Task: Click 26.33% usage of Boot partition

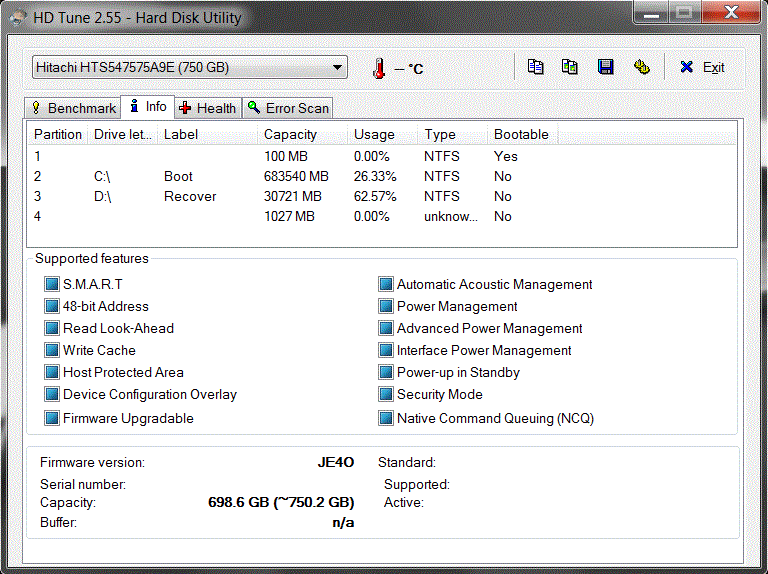Action: pyautogui.click(x=375, y=176)
